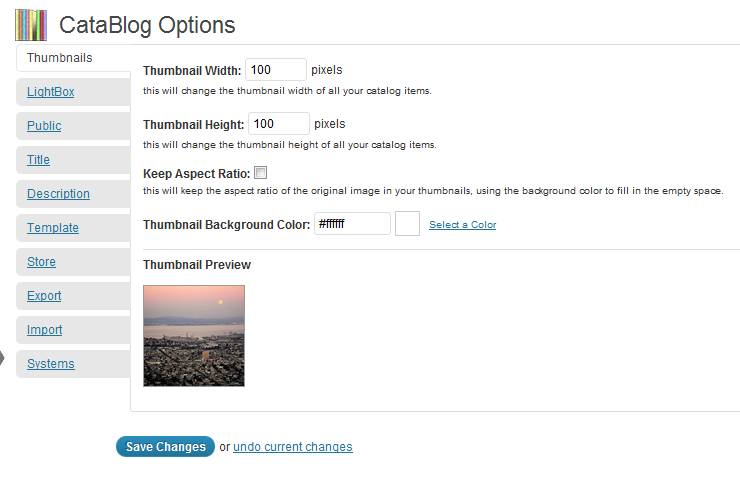This screenshot has height=490, width=740.
Task: Click the Select a Color link
Action: 462,225
